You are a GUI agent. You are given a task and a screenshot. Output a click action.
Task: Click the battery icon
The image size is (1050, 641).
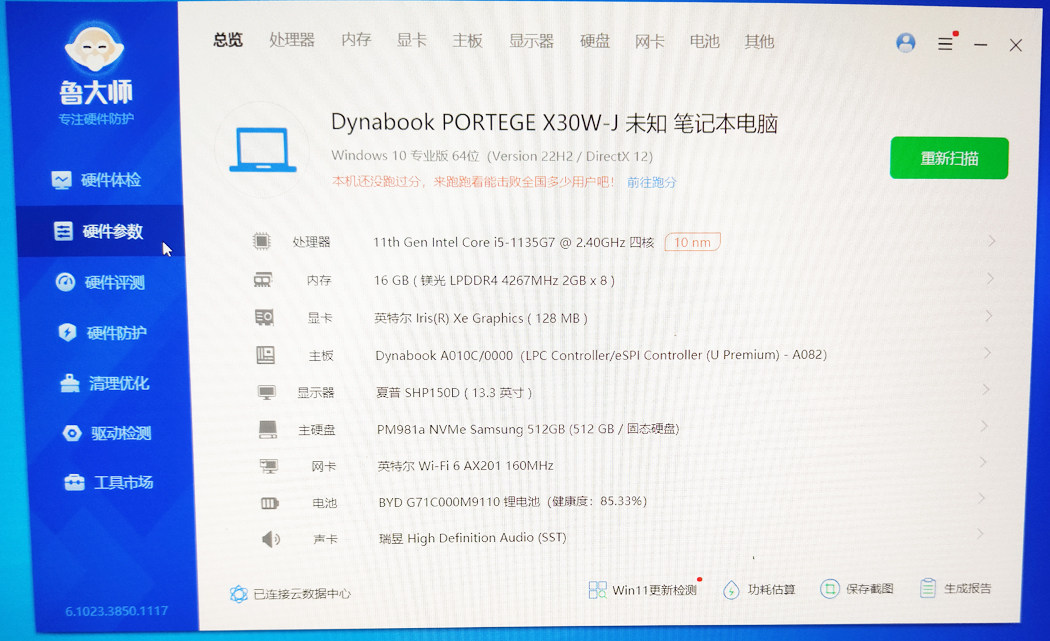(270, 502)
